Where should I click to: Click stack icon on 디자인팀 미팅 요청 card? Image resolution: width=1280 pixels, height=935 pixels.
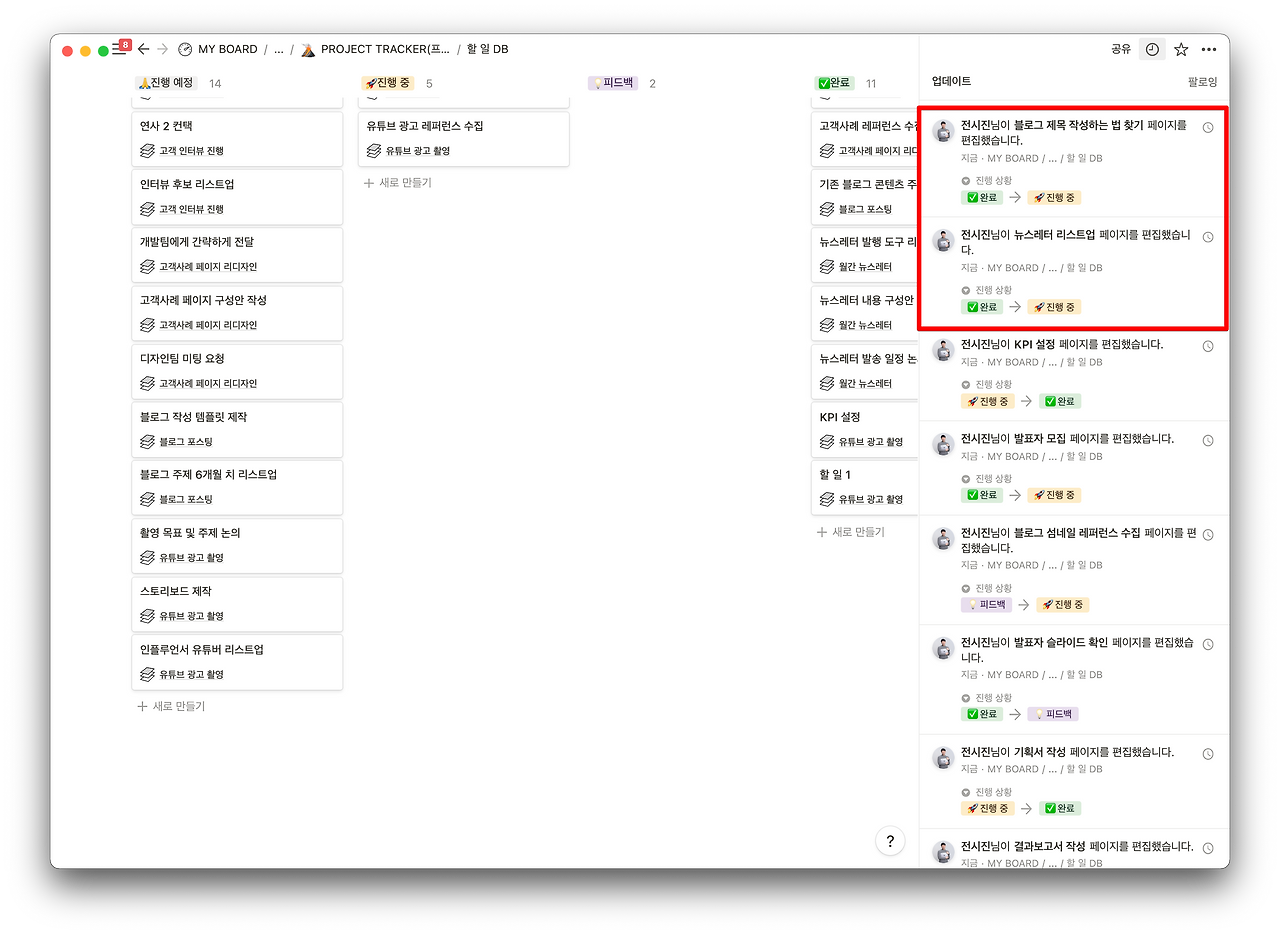[148, 383]
